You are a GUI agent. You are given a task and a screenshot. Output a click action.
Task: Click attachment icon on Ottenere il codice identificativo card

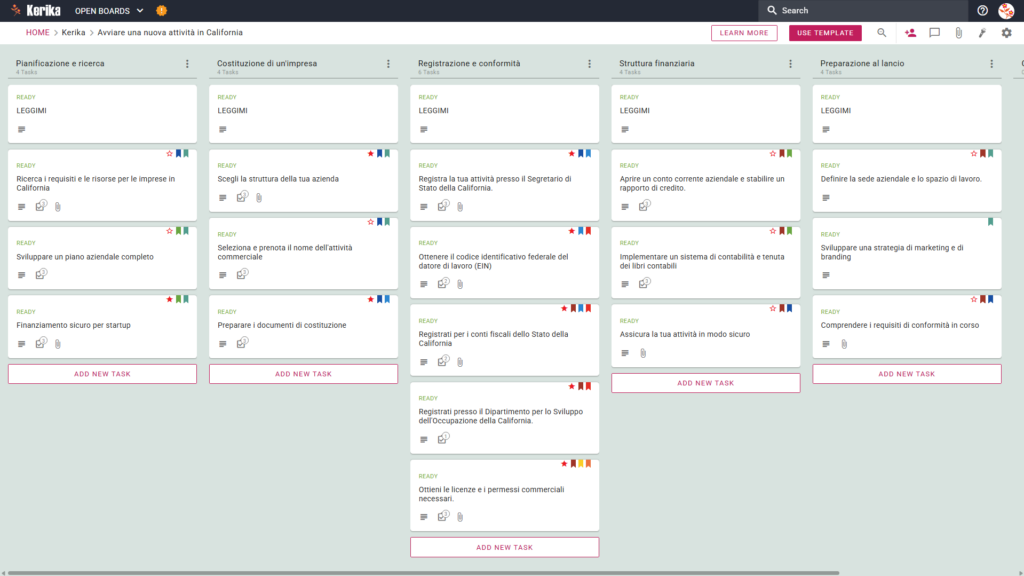pos(460,284)
